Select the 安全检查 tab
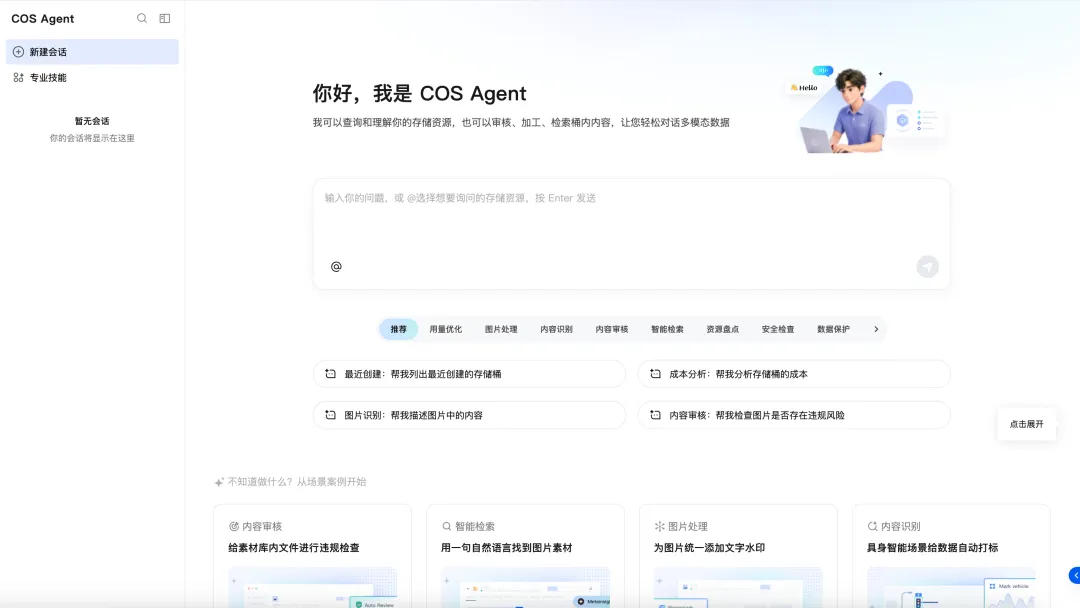1080x608 pixels. click(x=778, y=329)
